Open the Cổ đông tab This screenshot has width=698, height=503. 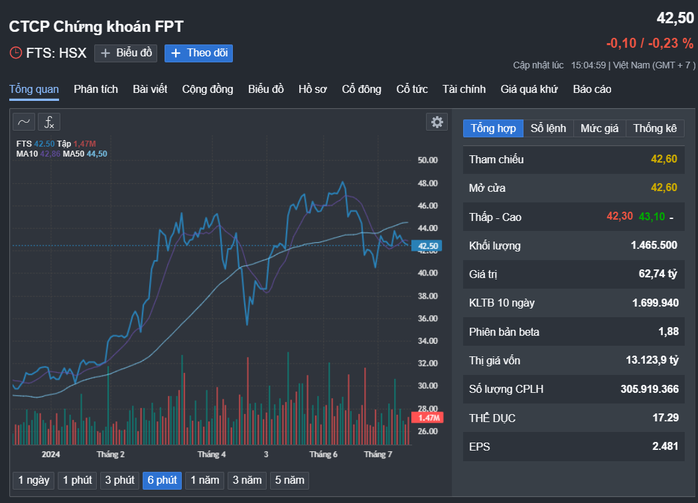coord(361,89)
